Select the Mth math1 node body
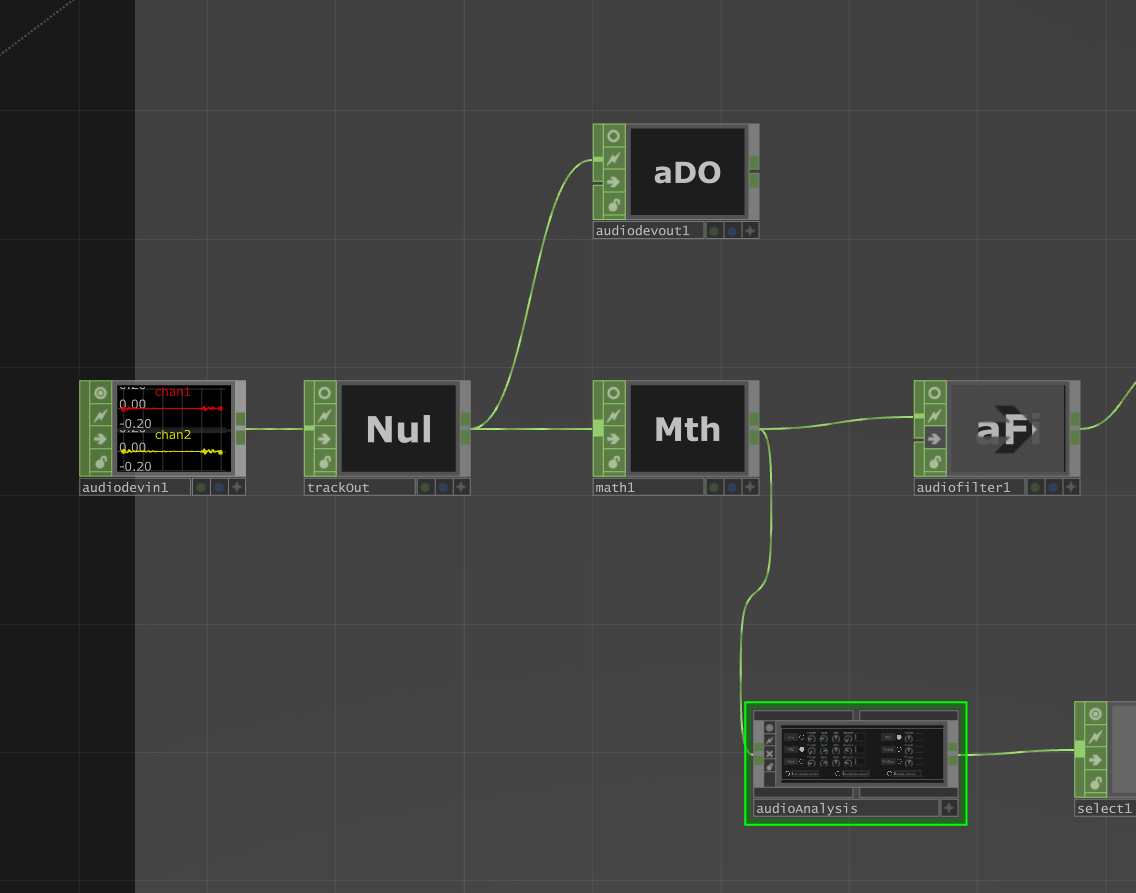This screenshot has height=893, width=1136. (688, 429)
